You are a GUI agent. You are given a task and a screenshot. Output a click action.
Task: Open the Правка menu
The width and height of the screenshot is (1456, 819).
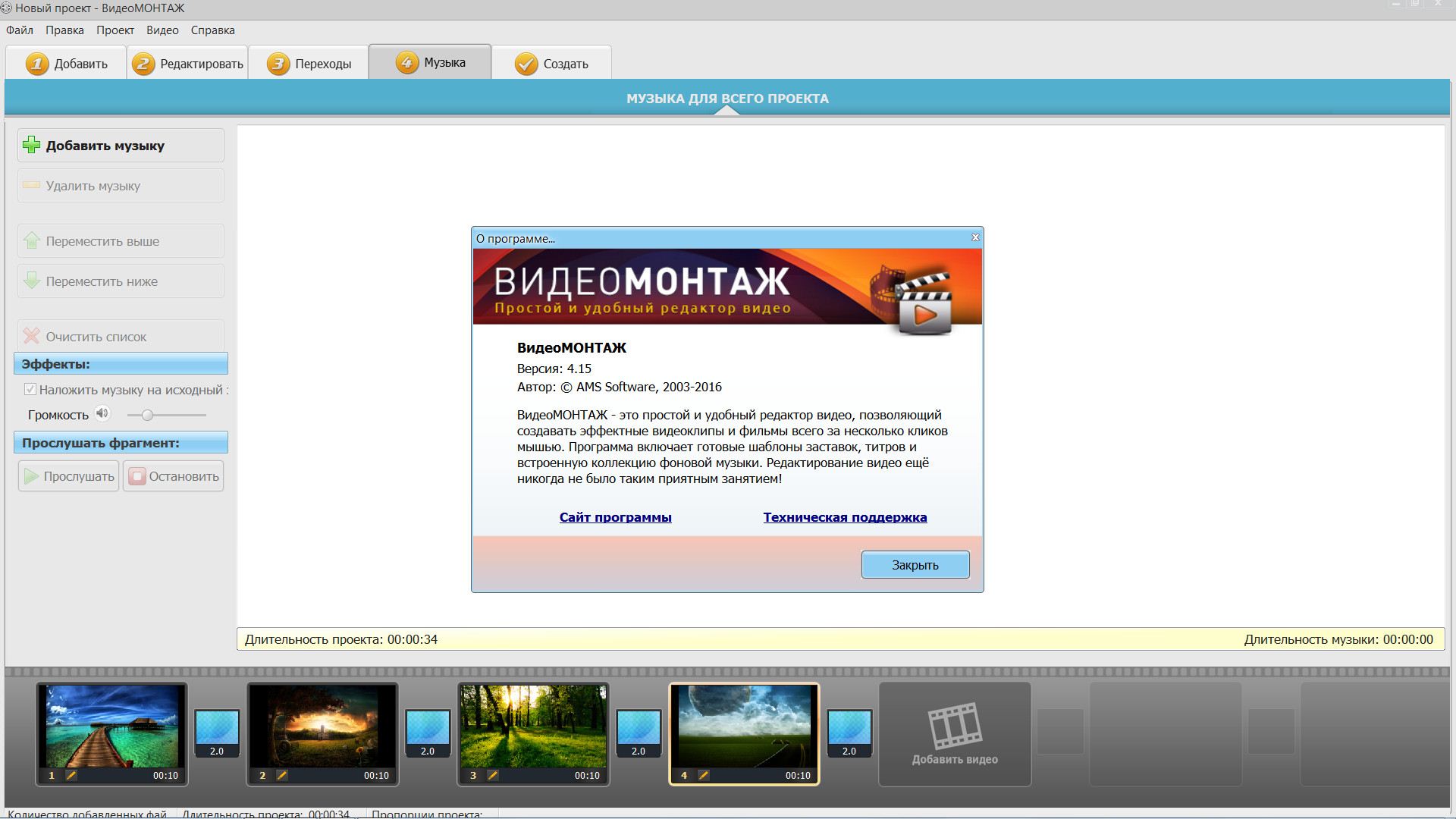64,30
